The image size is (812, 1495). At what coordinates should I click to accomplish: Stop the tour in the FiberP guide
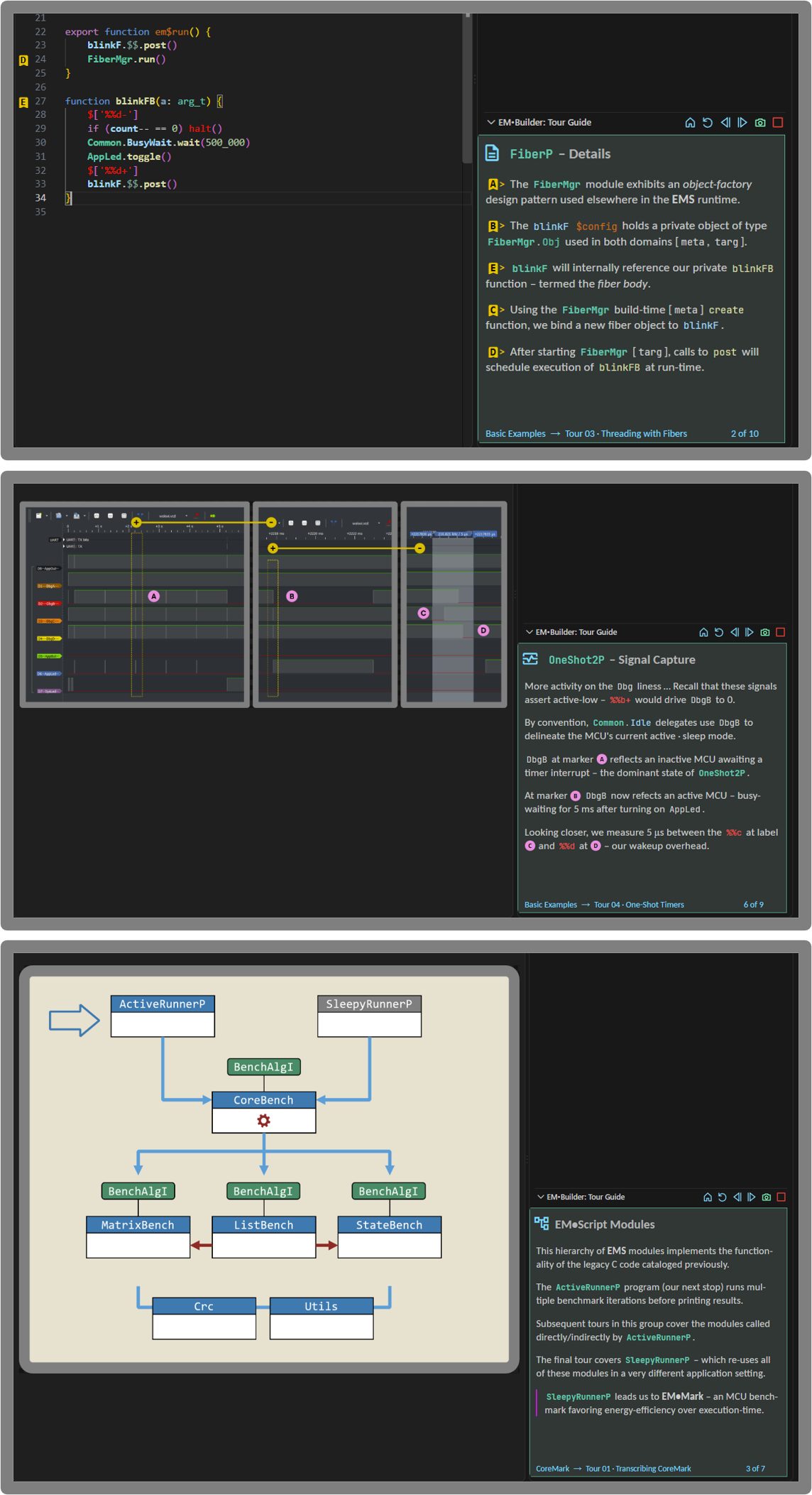[778, 123]
